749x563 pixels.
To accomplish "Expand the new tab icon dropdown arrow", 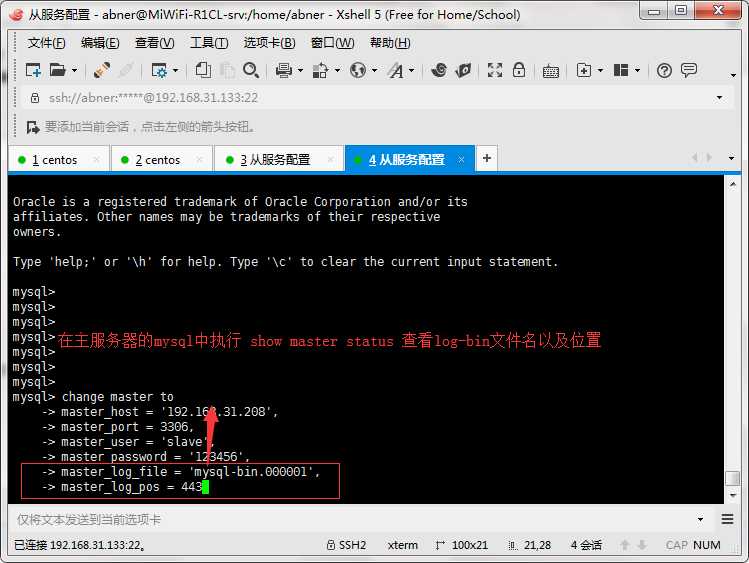I will coord(601,71).
